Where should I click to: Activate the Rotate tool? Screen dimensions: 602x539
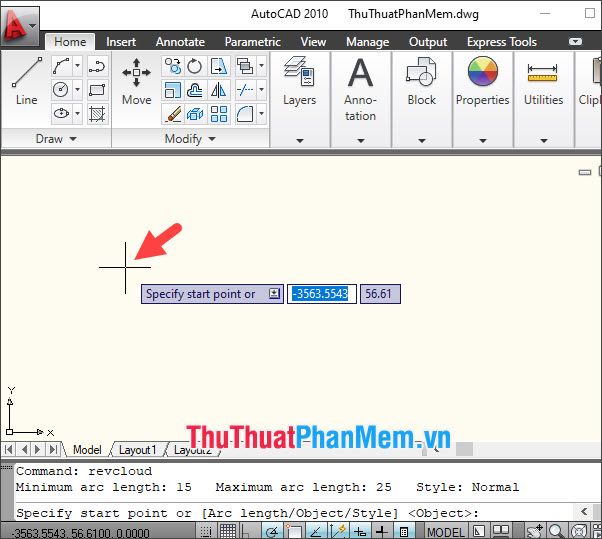pyautogui.click(x=195, y=66)
